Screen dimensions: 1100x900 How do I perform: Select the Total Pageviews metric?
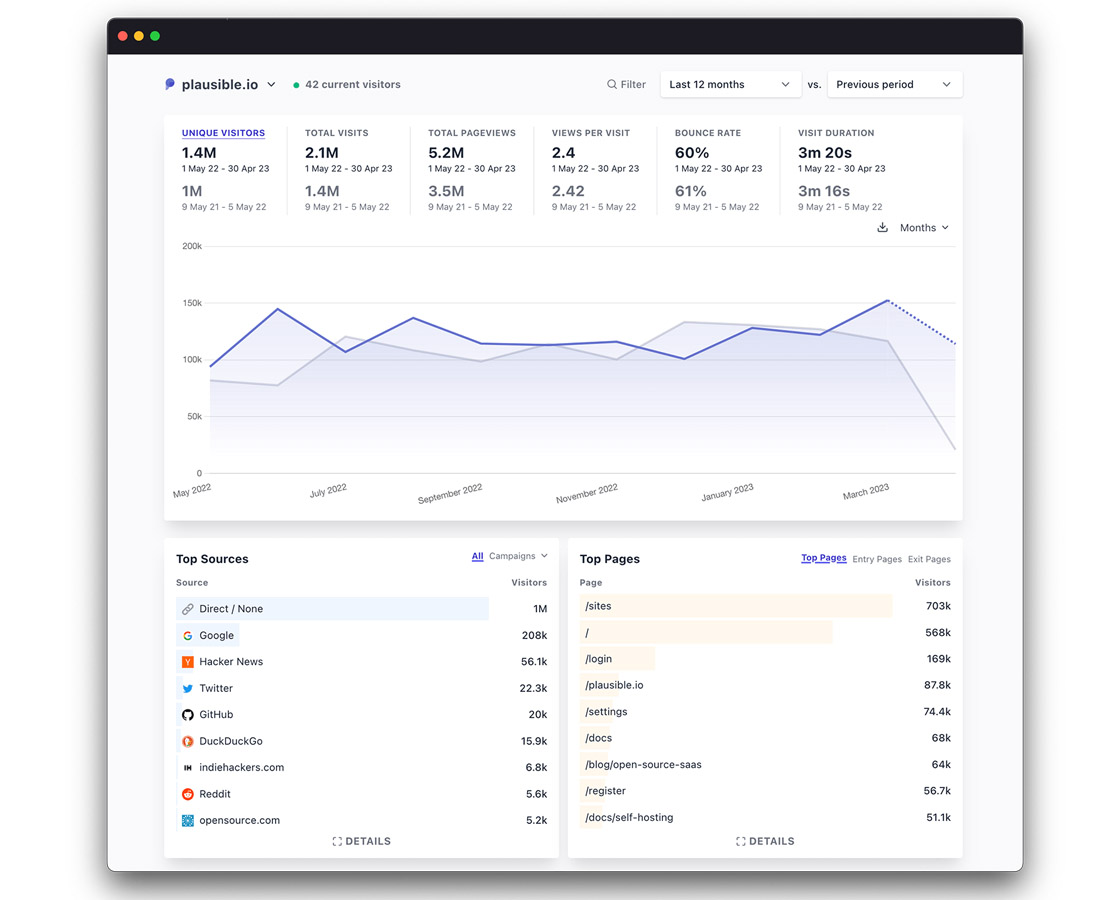point(471,133)
